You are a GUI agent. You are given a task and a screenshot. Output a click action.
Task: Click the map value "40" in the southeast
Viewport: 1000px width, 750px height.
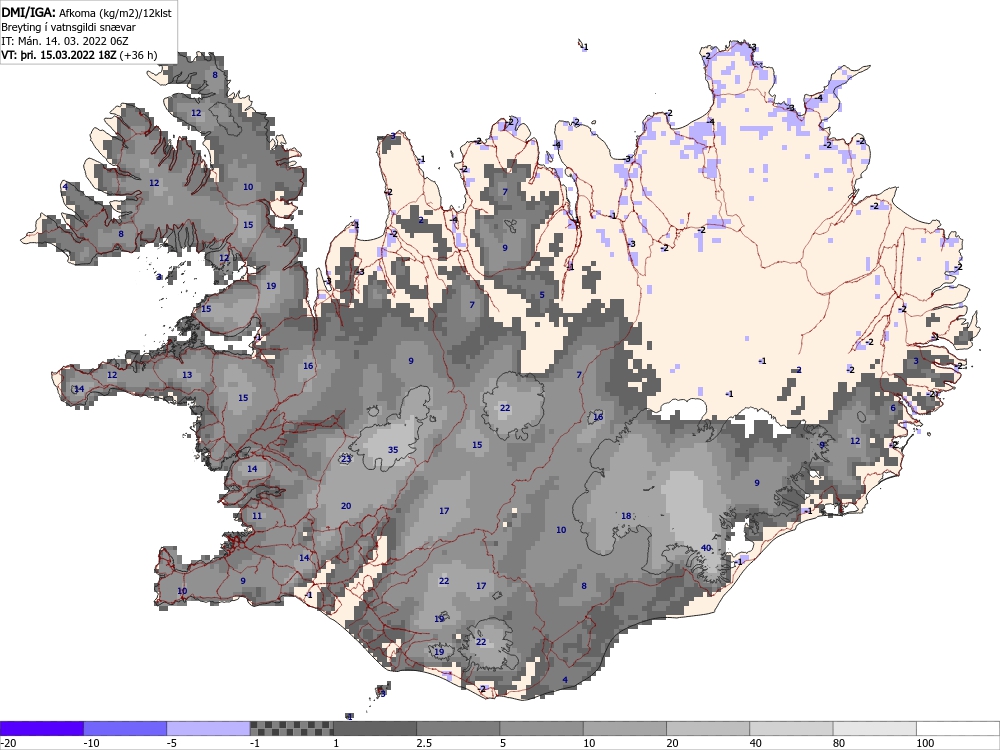706,548
